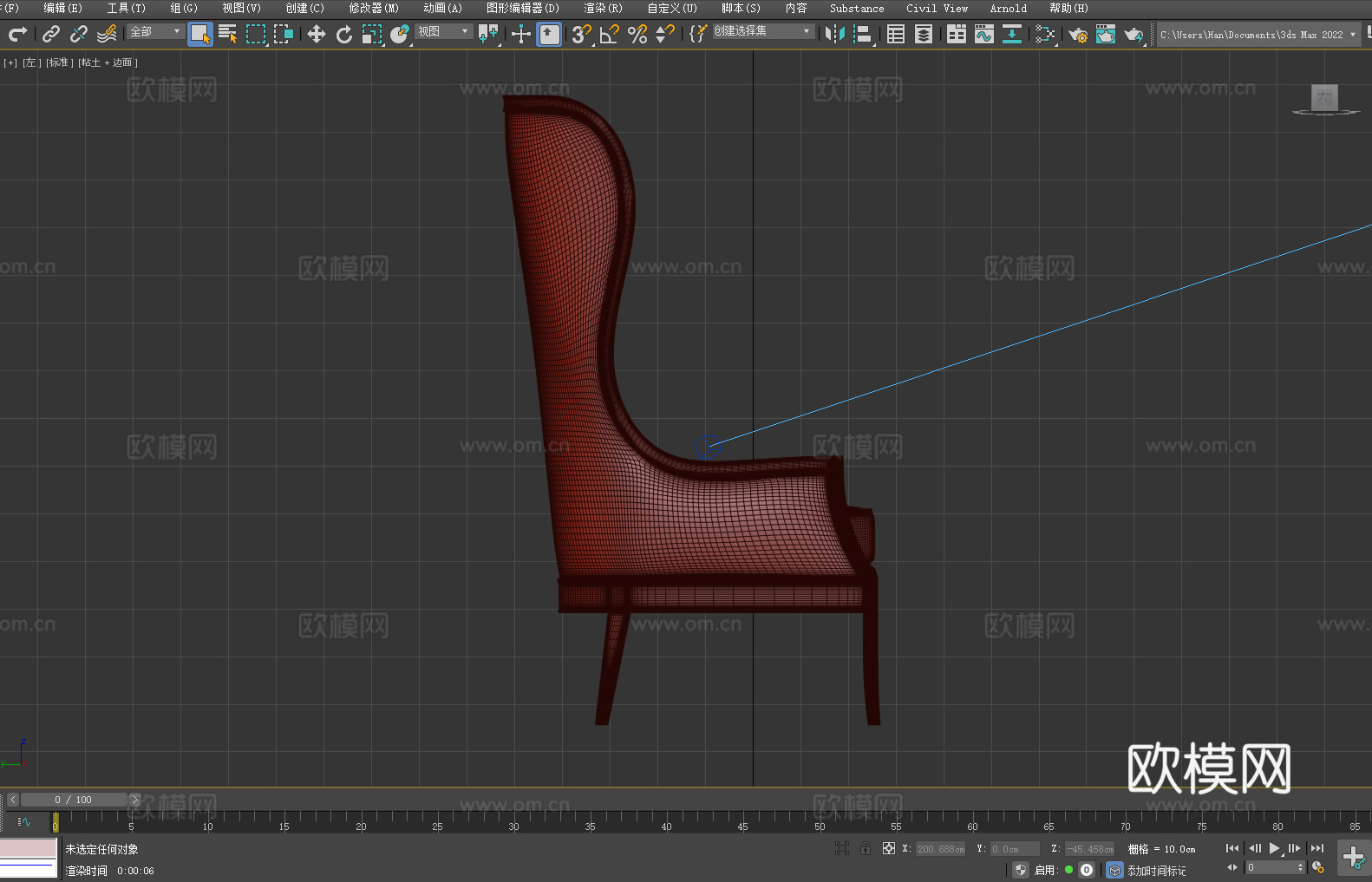Image resolution: width=1372 pixels, height=882 pixels.
Task: Click the time slider 0 / 100 handle
Action: point(74,800)
